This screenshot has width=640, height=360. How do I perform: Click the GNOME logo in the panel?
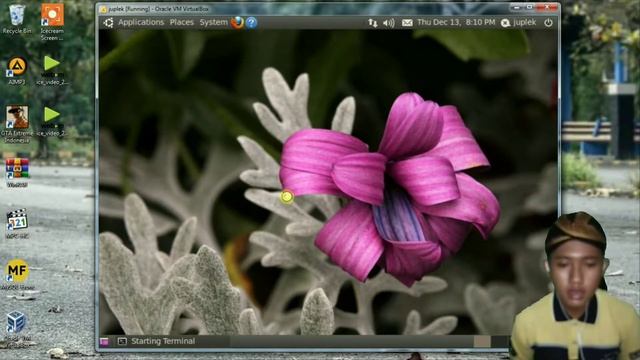tap(108, 23)
